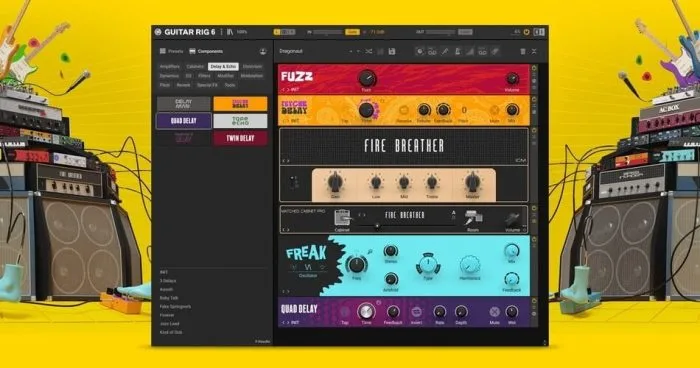700x368 pixels.
Task: Toggle power of the Freak module
Action: pos(533,240)
